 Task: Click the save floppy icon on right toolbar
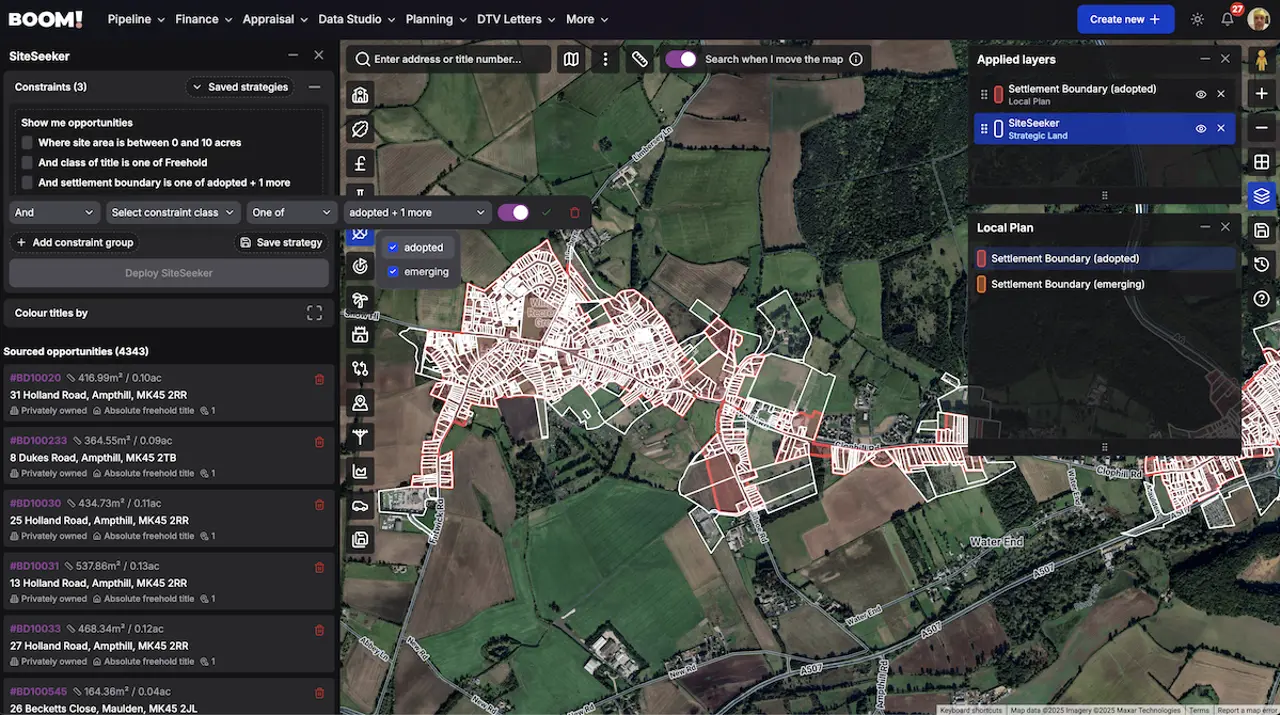[1261, 230]
